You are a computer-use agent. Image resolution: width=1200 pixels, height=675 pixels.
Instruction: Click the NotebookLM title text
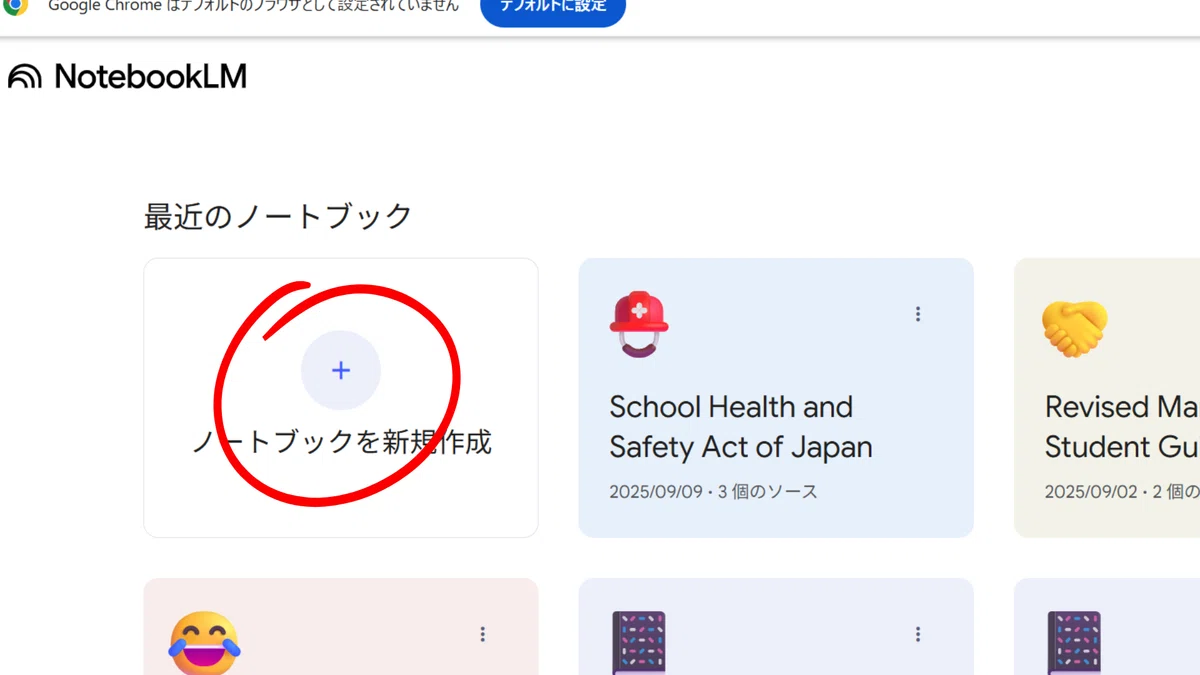(x=150, y=76)
